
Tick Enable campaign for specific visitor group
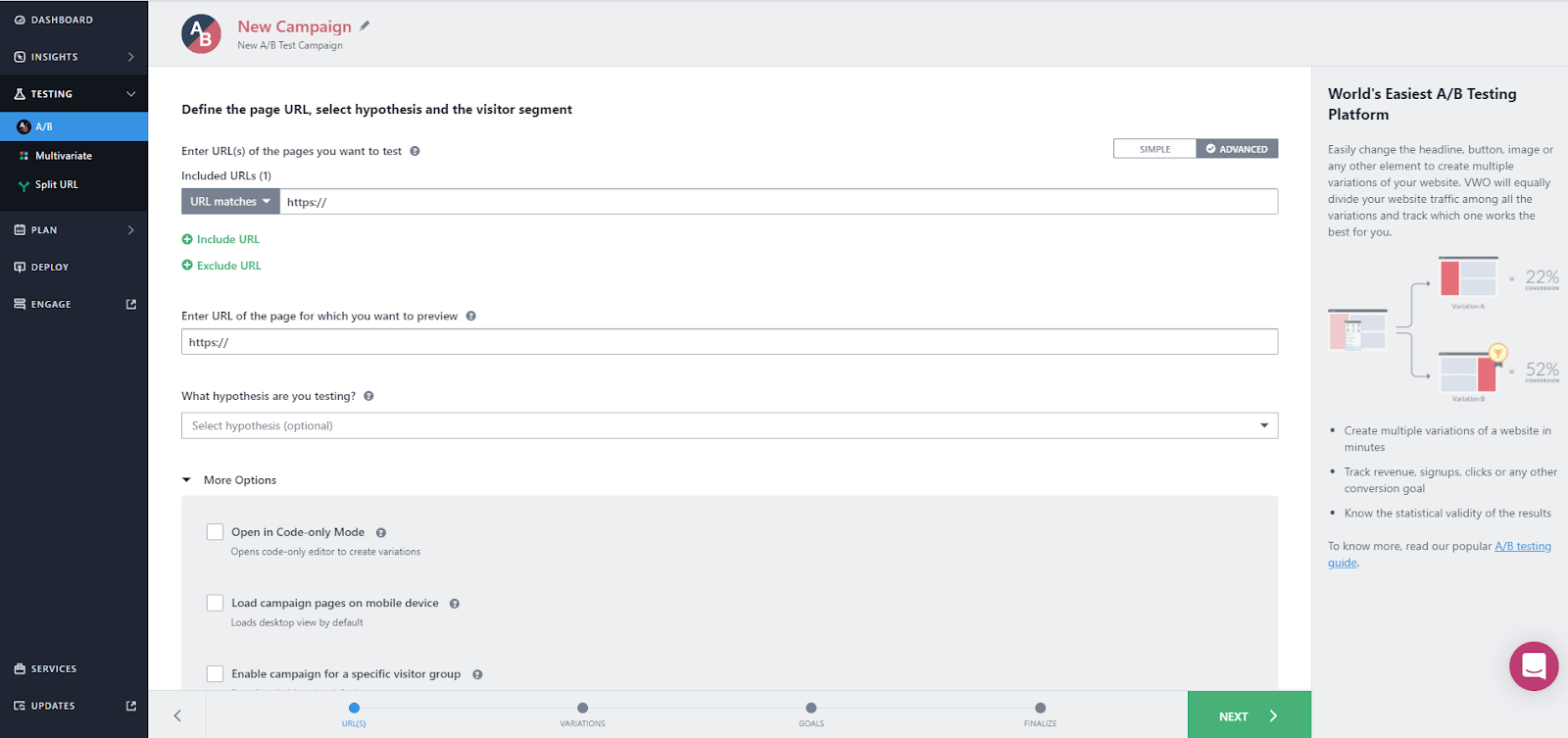point(215,673)
